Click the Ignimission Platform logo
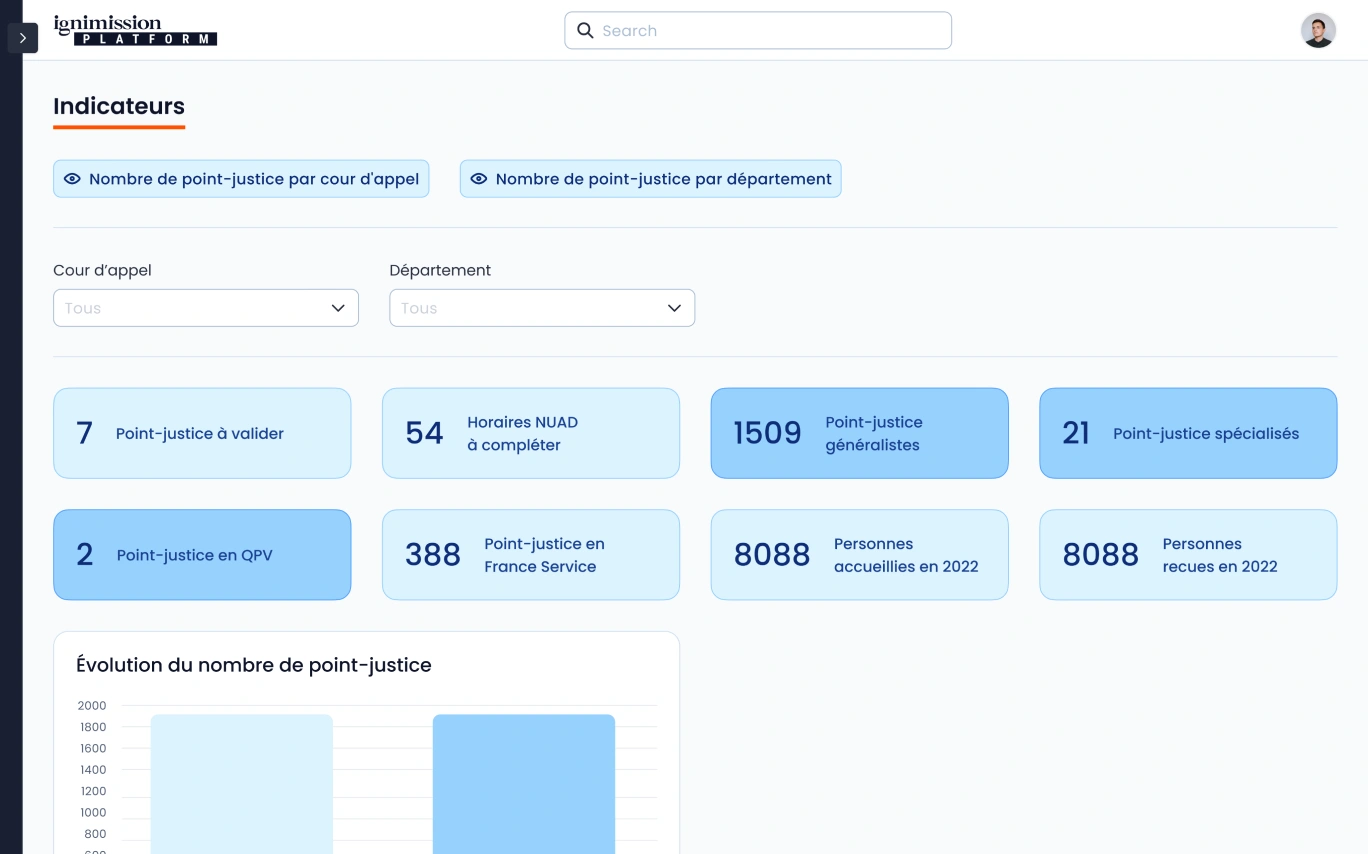The image size is (1368, 854). click(135, 30)
